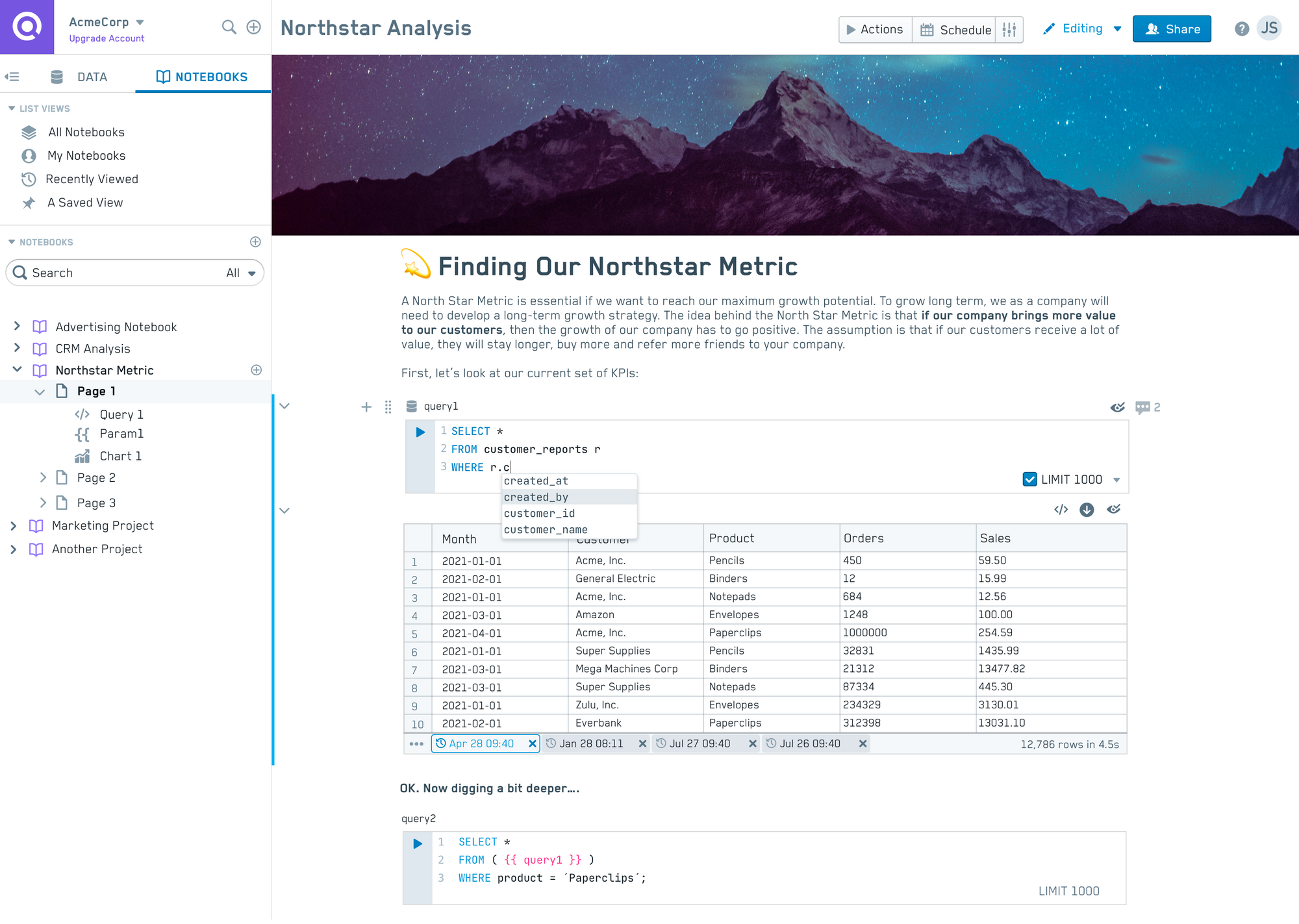Select 'created_by' from the autocomplete menu

click(x=536, y=497)
